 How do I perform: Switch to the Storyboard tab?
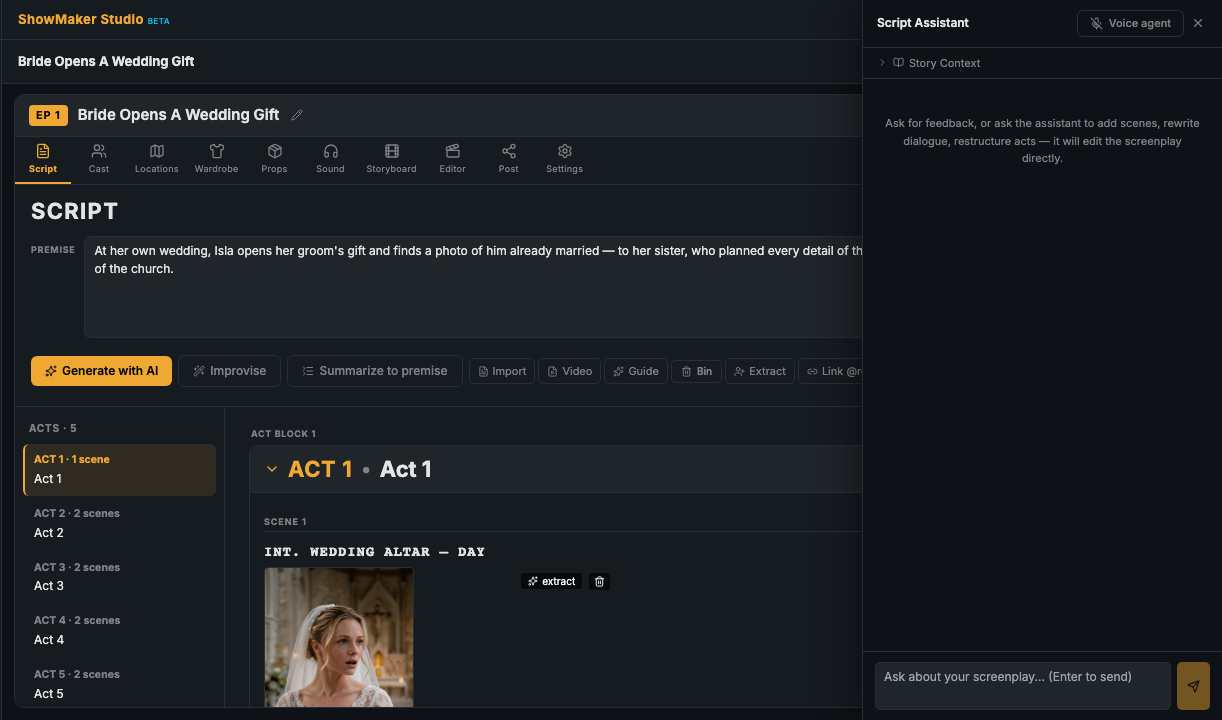tap(391, 159)
